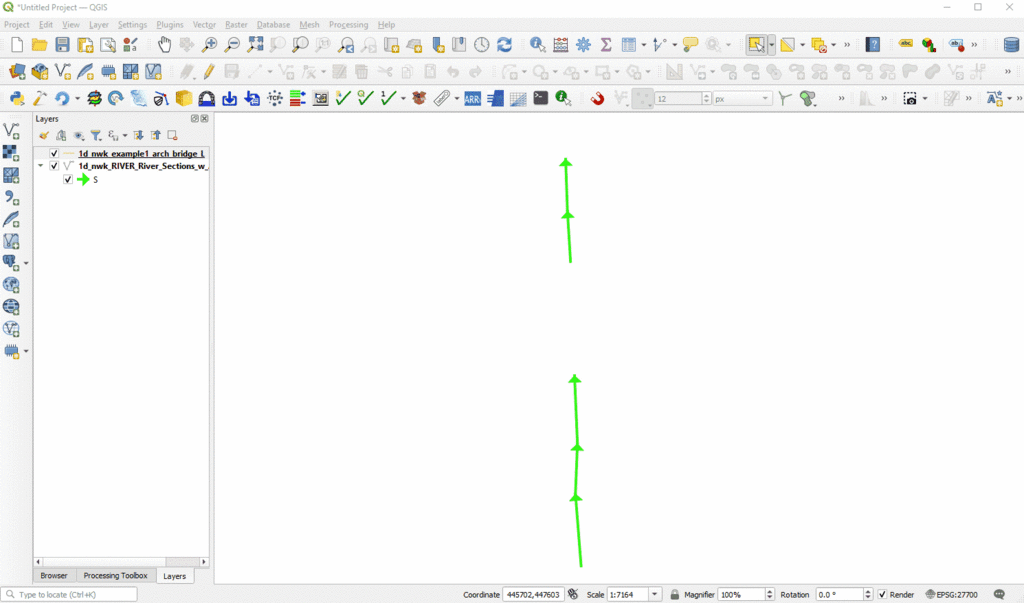Screen dimensions: 1024x603
Task: Toggle visibility of 1d_nwk_RIVER_River_Sections layer
Action: point(54,166)
